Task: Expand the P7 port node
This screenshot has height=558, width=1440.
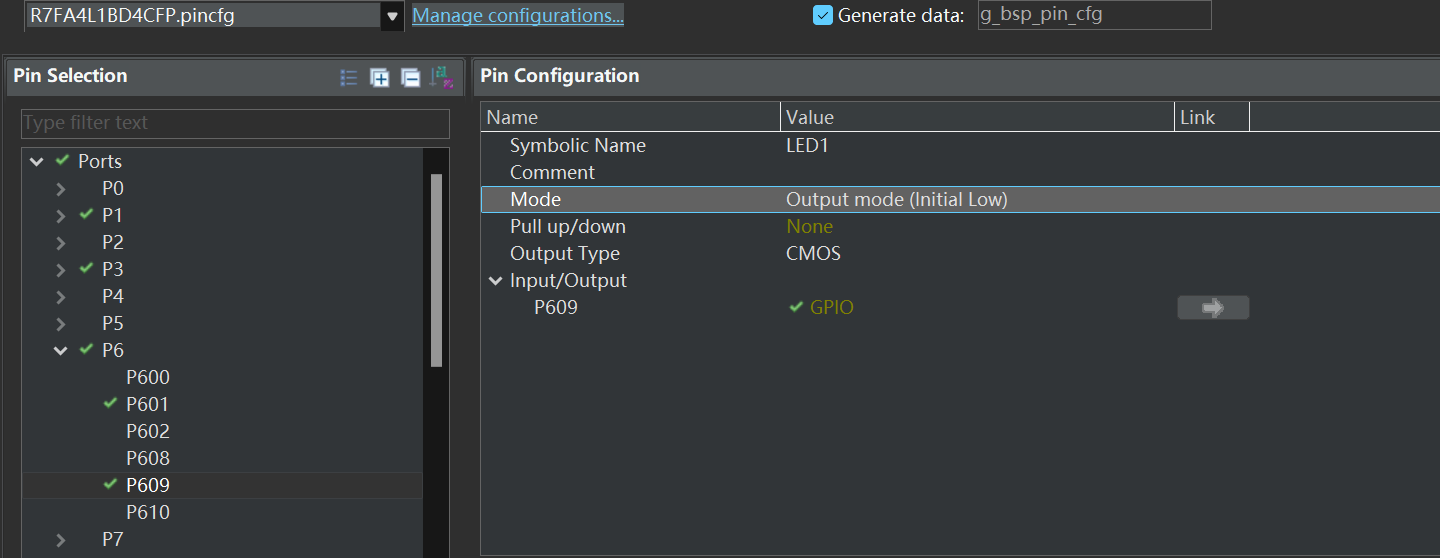Action: (61, 540)
